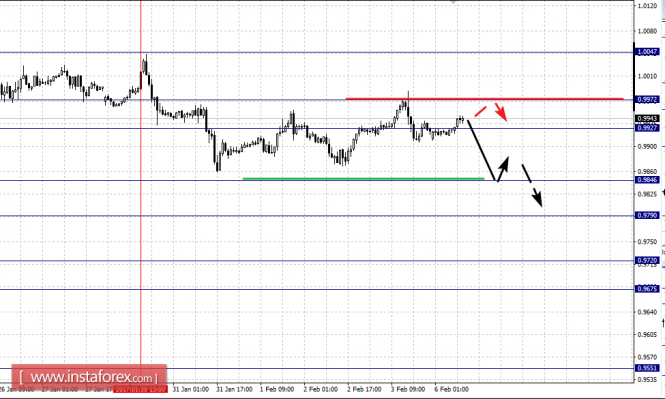Select the 0.9790 target price label
The image size is (665, 399).
tap(647, 215)
